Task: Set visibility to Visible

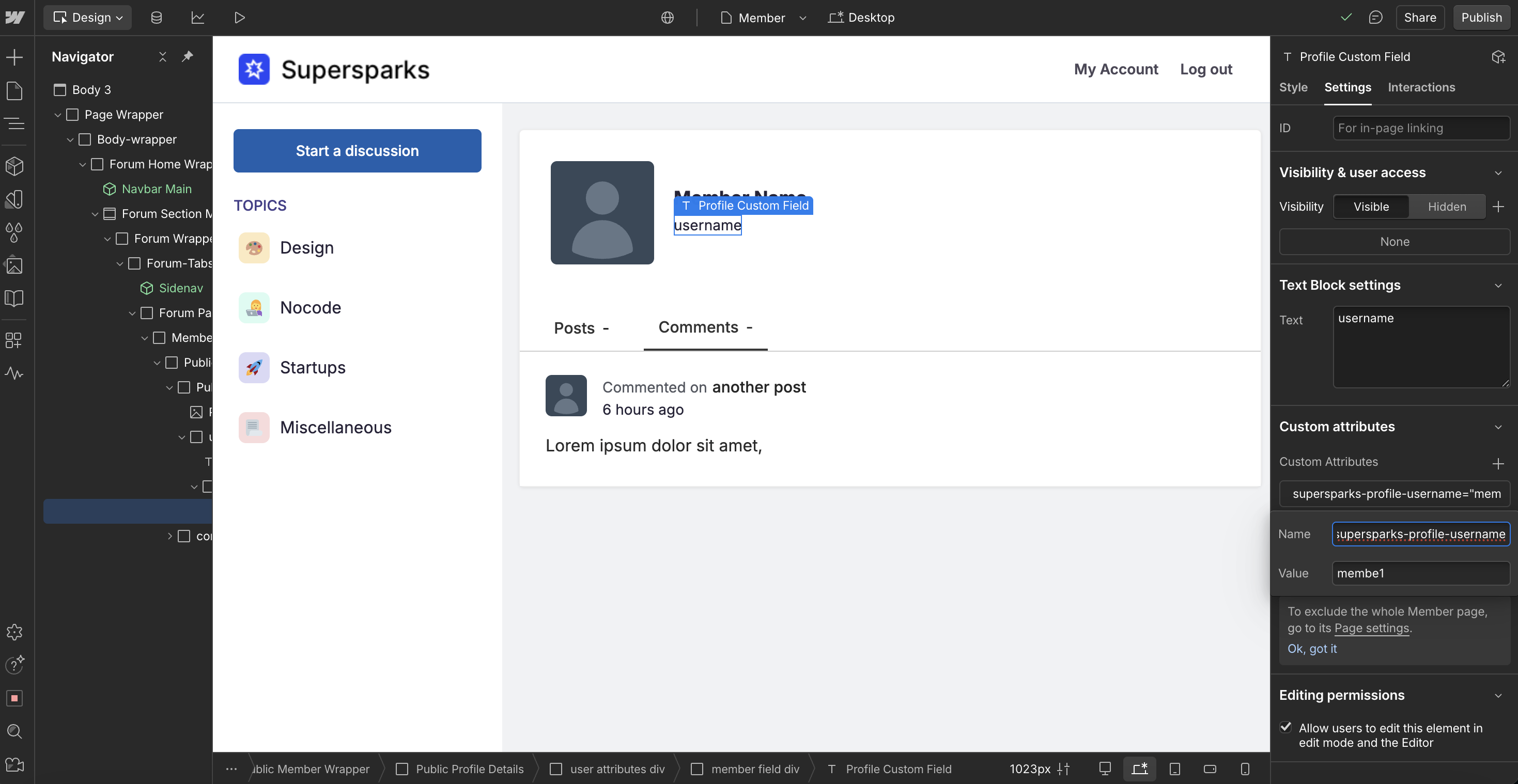Action: coord(1371,207)
